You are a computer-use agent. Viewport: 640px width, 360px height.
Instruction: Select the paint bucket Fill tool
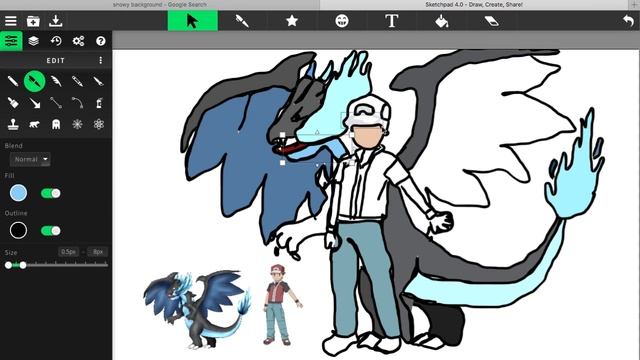pos(442,21)
